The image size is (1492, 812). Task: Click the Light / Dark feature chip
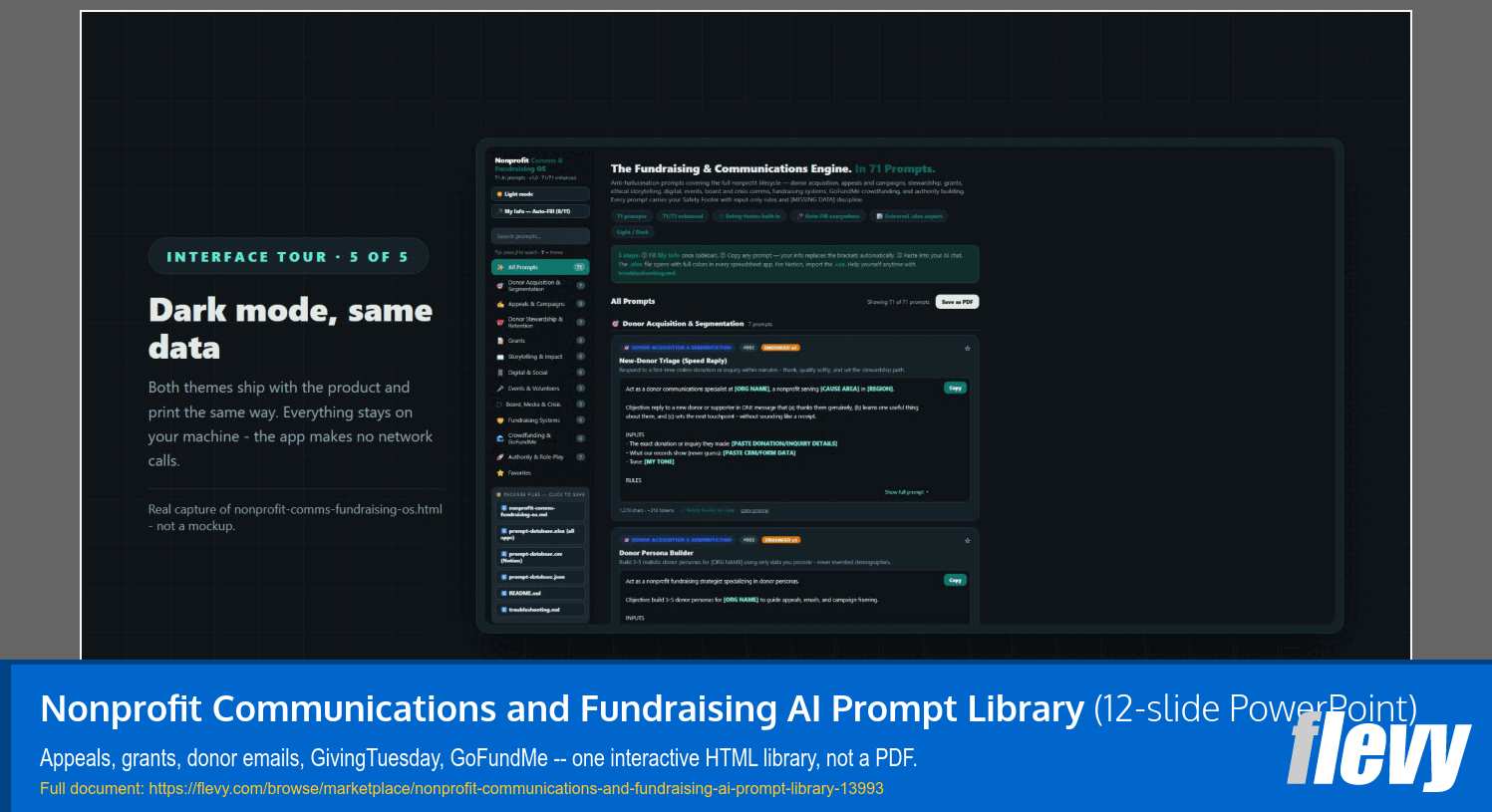[x=632, y=232]
